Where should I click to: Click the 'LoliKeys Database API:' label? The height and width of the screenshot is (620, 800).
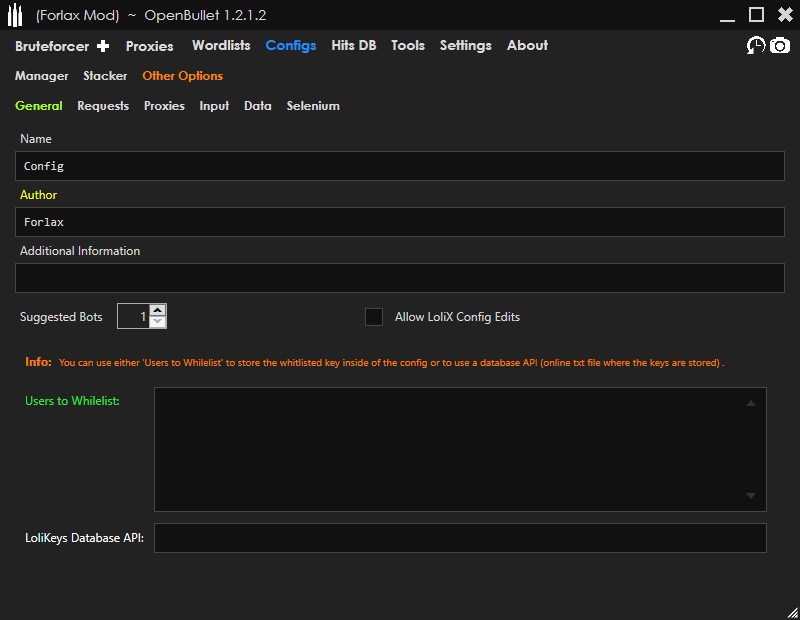click(84, 538)
